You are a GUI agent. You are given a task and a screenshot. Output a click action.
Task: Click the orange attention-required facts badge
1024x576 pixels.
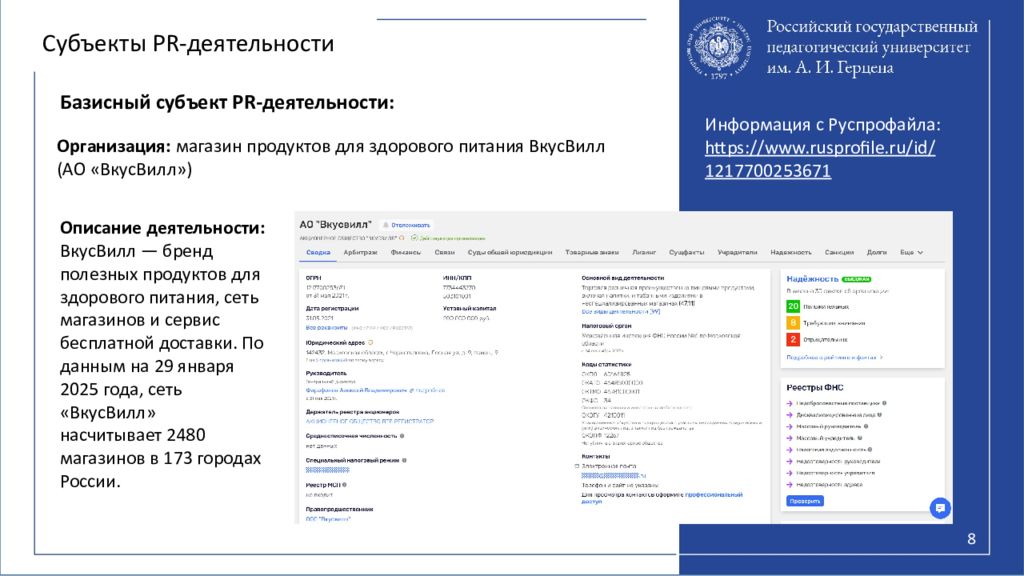793,323
